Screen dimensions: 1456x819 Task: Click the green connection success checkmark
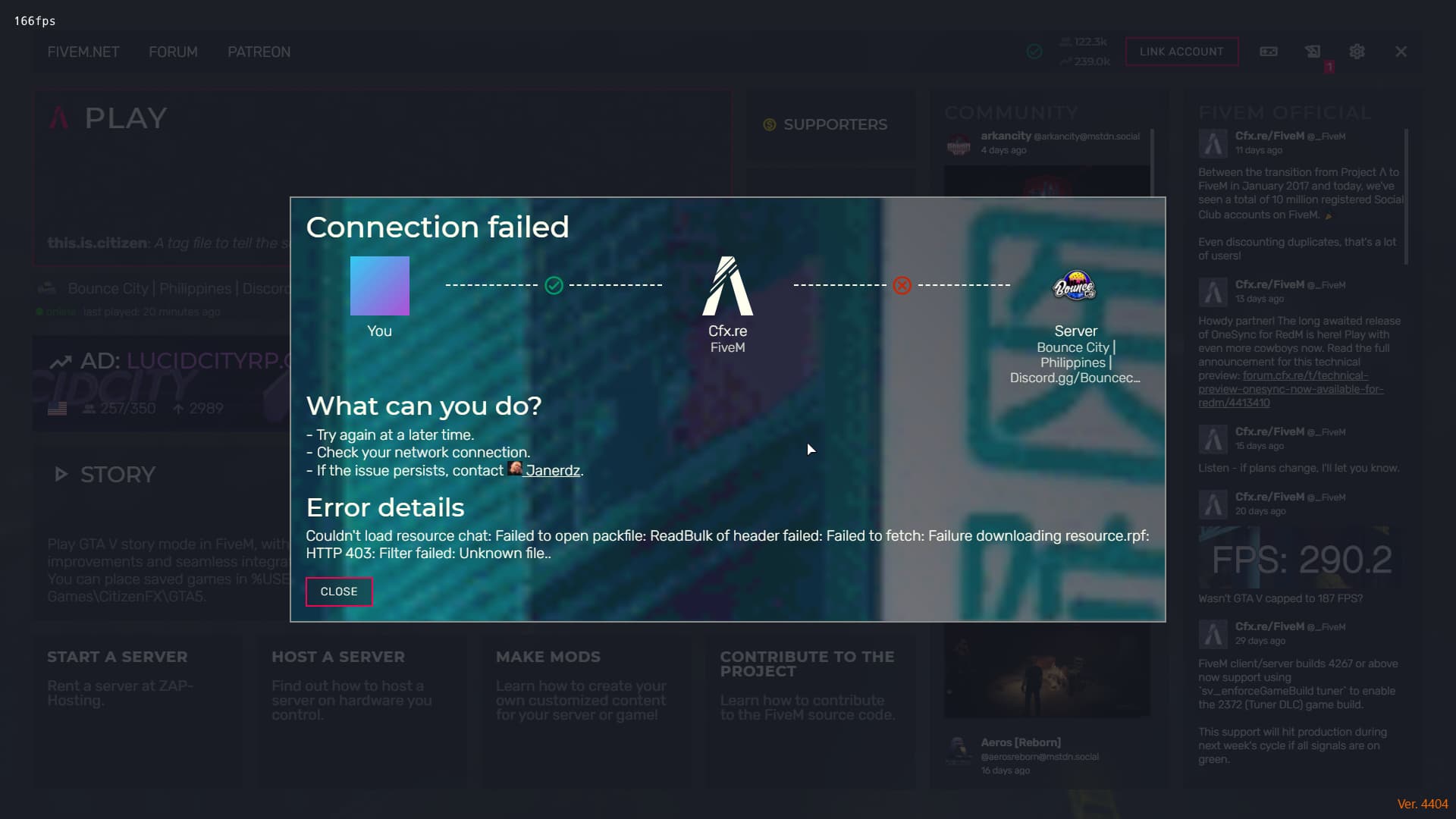554,285
